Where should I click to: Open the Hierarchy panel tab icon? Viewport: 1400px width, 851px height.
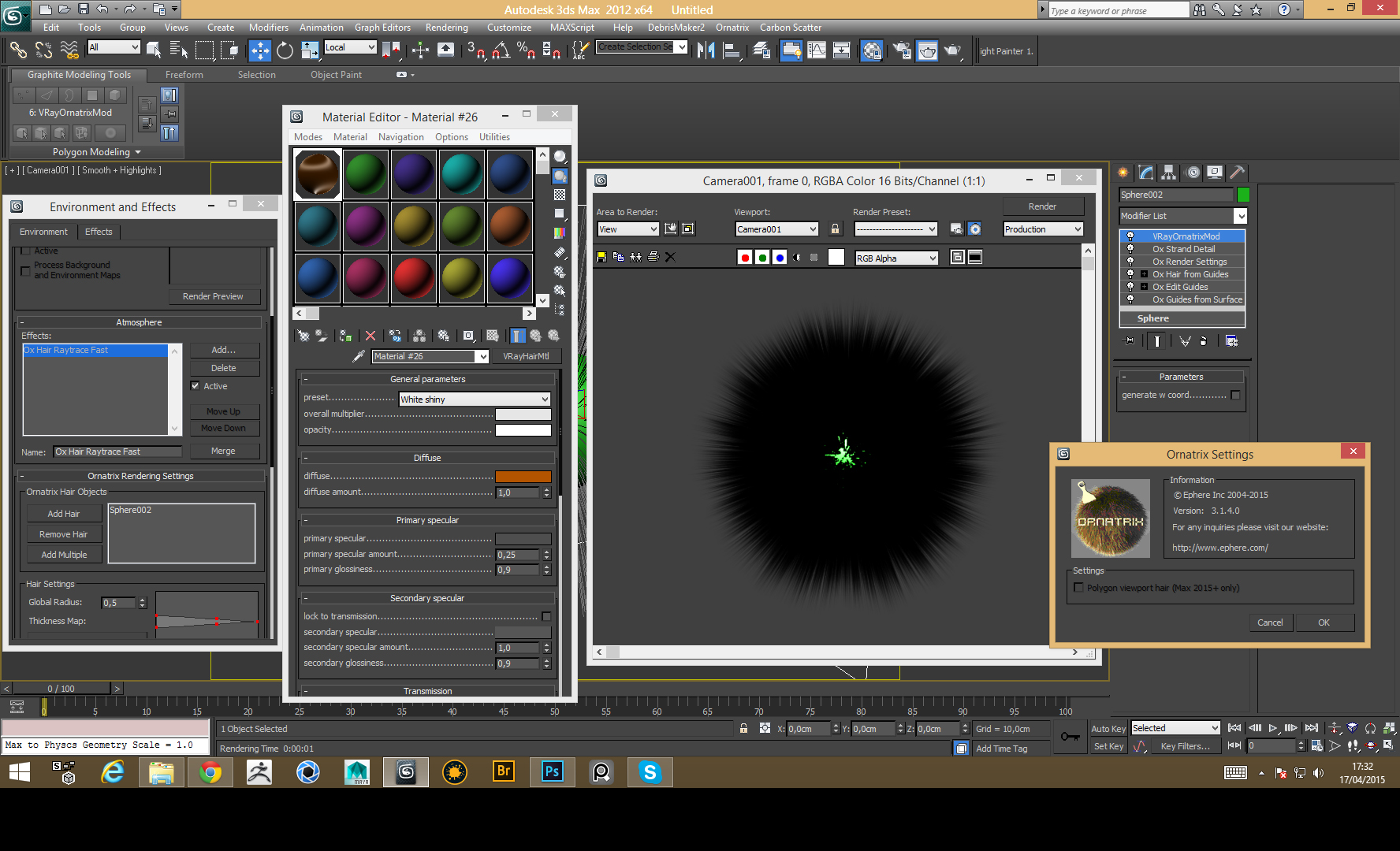(1168, 173)
